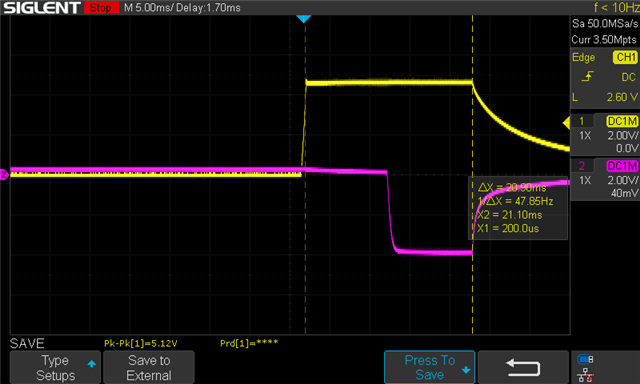Screen dimensions: 640x384
Task: Click the SIGLENT logo
Action: click(42, 8)
